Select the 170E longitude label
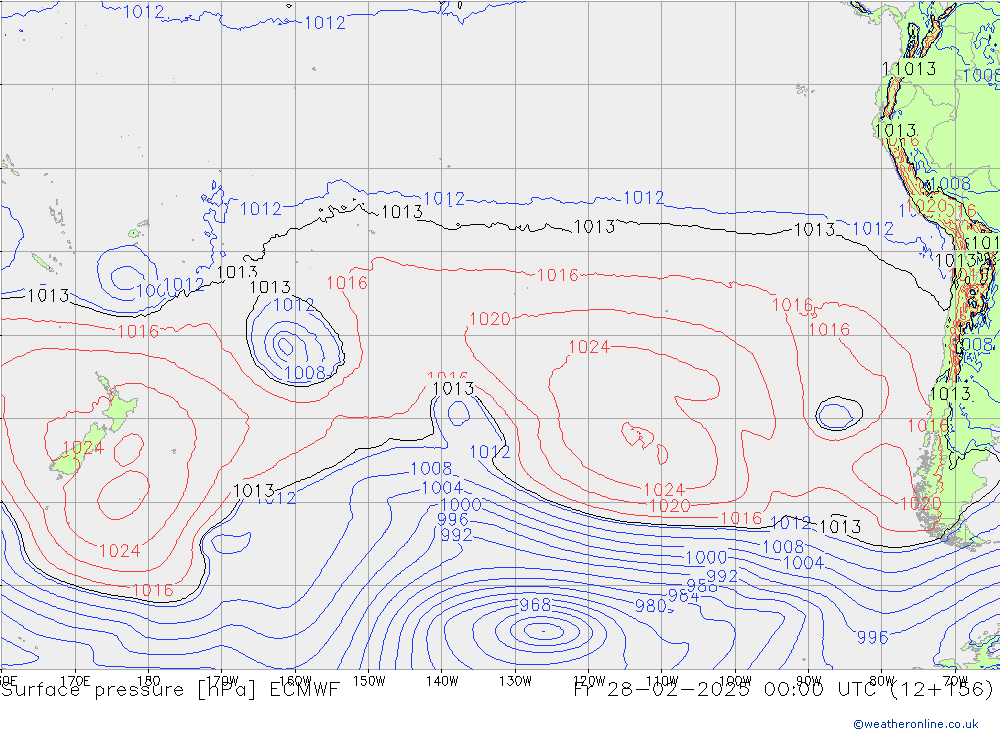 point(75,681)
